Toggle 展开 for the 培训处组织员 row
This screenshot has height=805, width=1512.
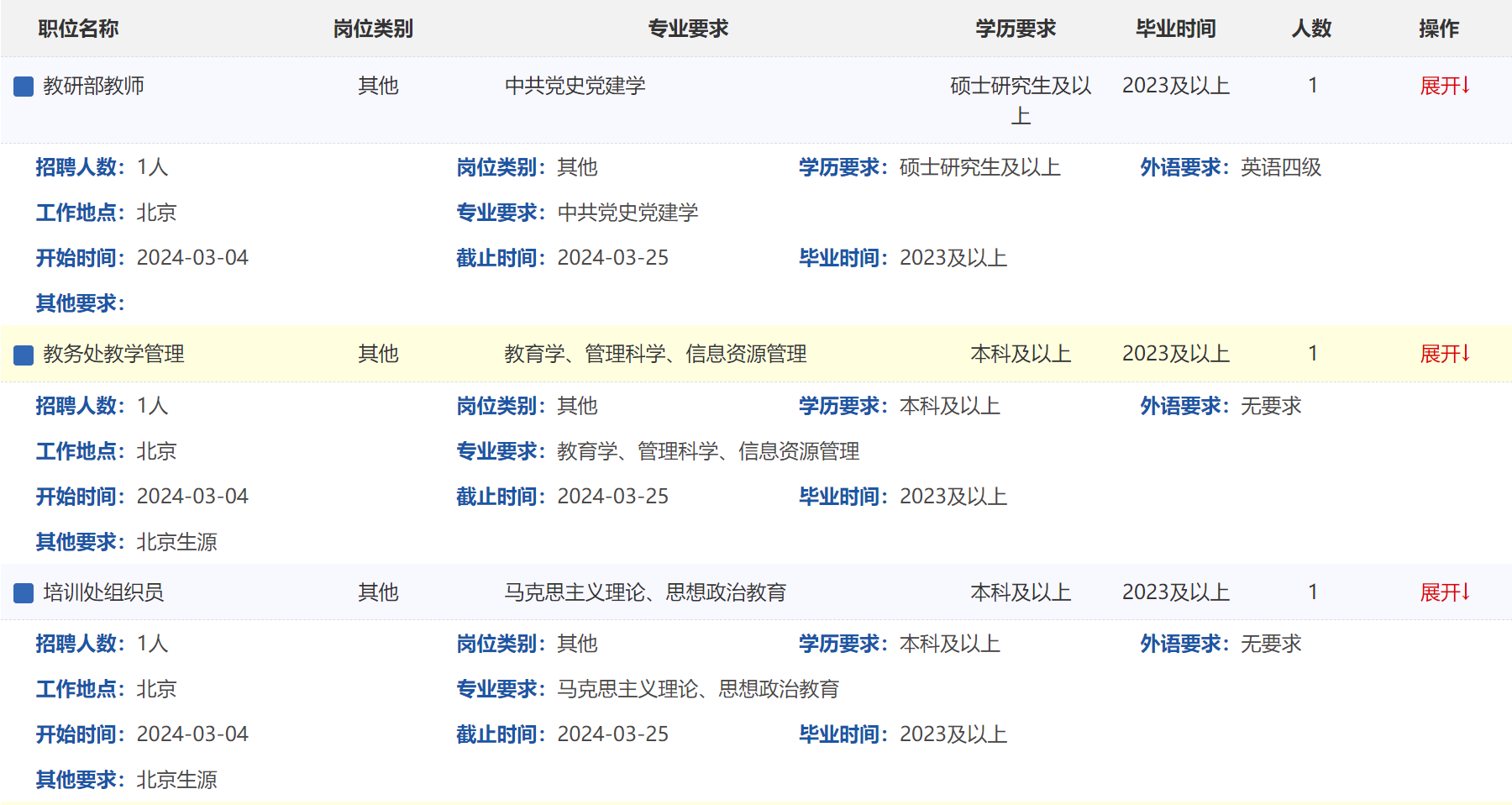click(x=1444, y=592)
